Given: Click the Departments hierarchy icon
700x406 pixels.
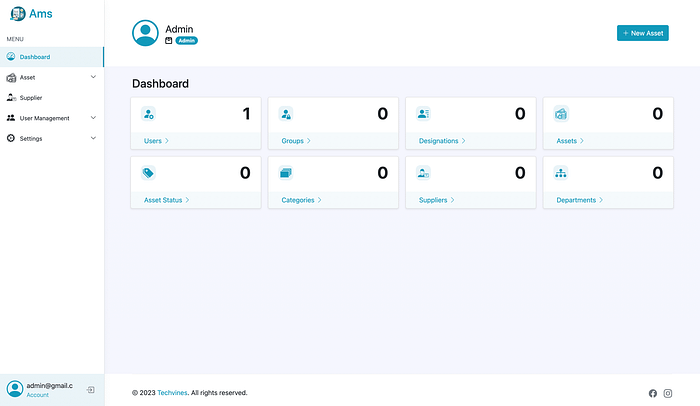Looking at the screenshot, I should click(x=561, y=173).
